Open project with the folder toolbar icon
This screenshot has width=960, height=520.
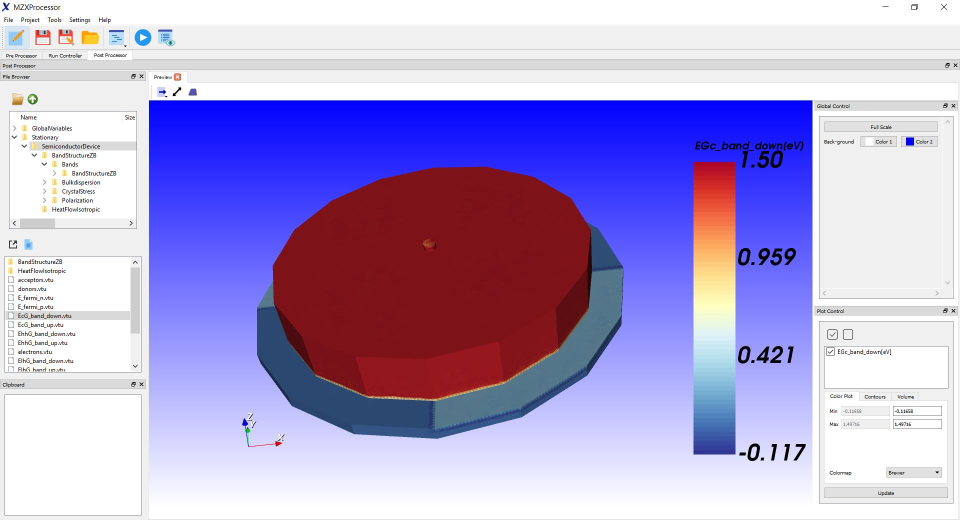coord(90,38)
